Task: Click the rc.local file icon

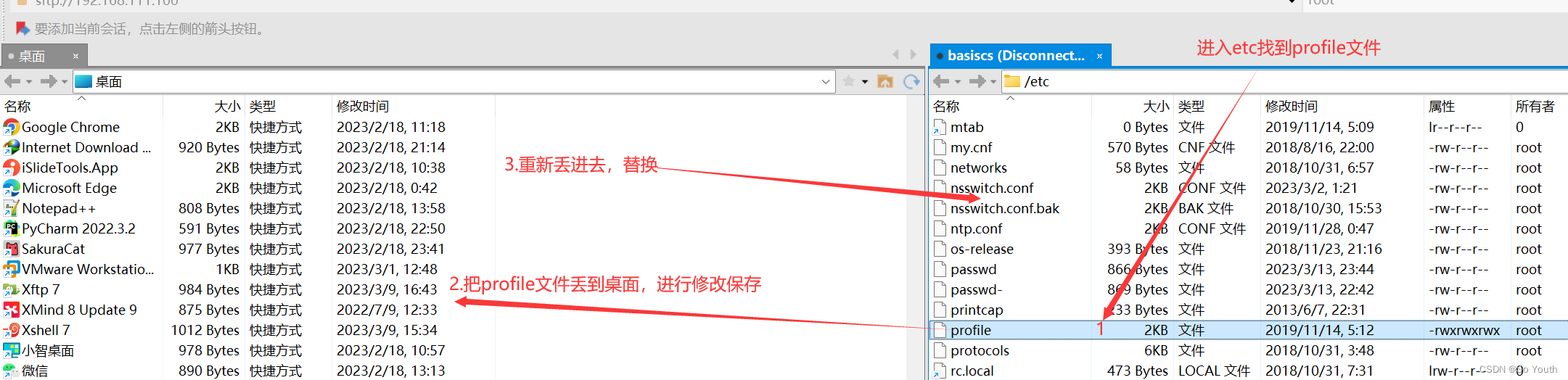Action: pyautogui.click(x=940, y=371)
